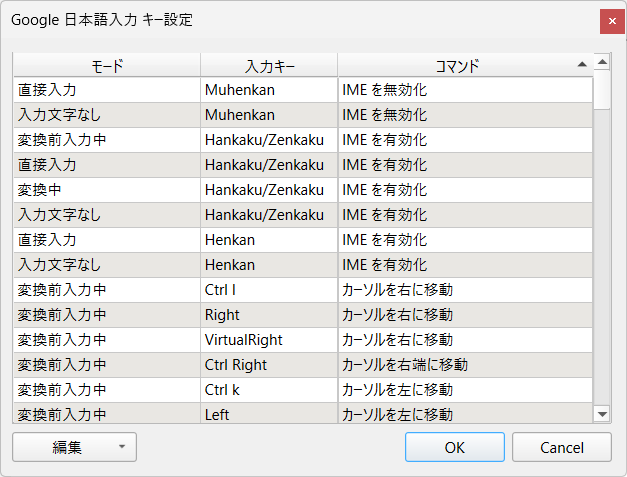Click 変換前入力中 mode cell in Ctrl k row
Viewport: 627px width, 477px height.
pyautogui.click(x=107, y=390)
